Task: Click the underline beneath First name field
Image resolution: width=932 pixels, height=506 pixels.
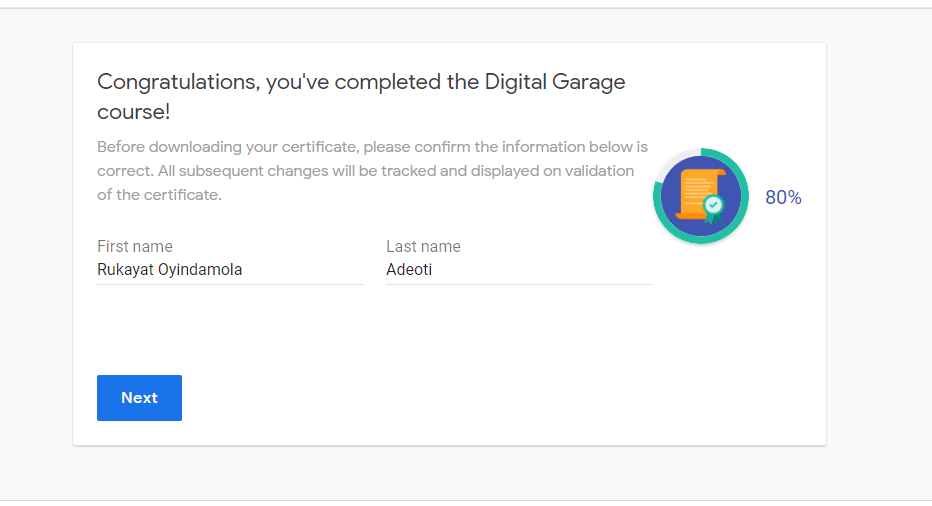Action: [230, 284]
